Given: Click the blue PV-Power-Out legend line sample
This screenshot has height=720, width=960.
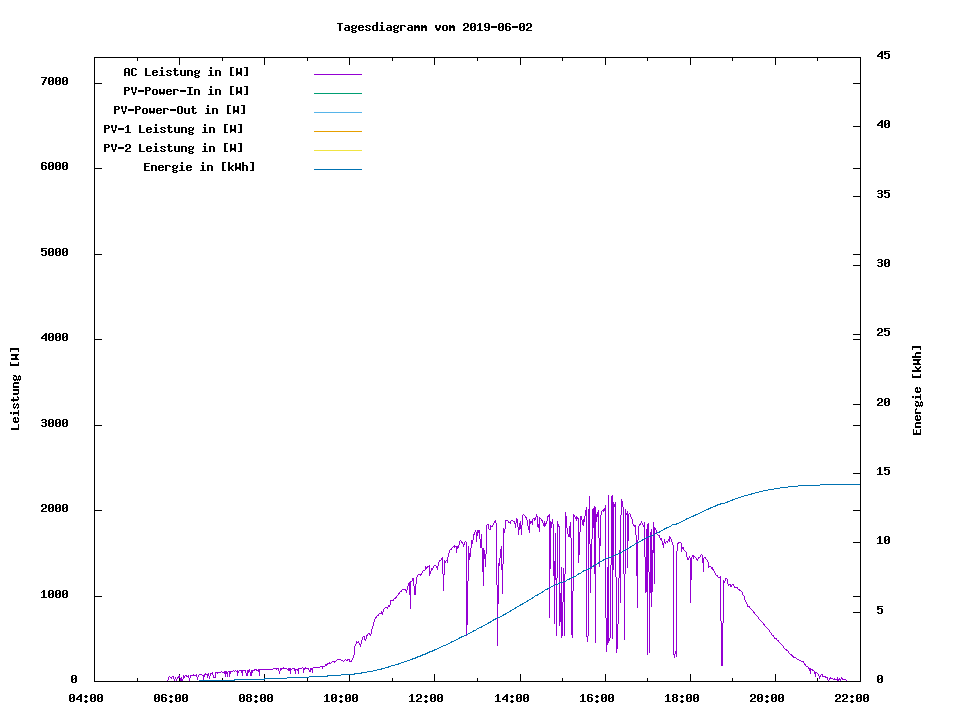Looking at the screenshot, I should point(337,112).
